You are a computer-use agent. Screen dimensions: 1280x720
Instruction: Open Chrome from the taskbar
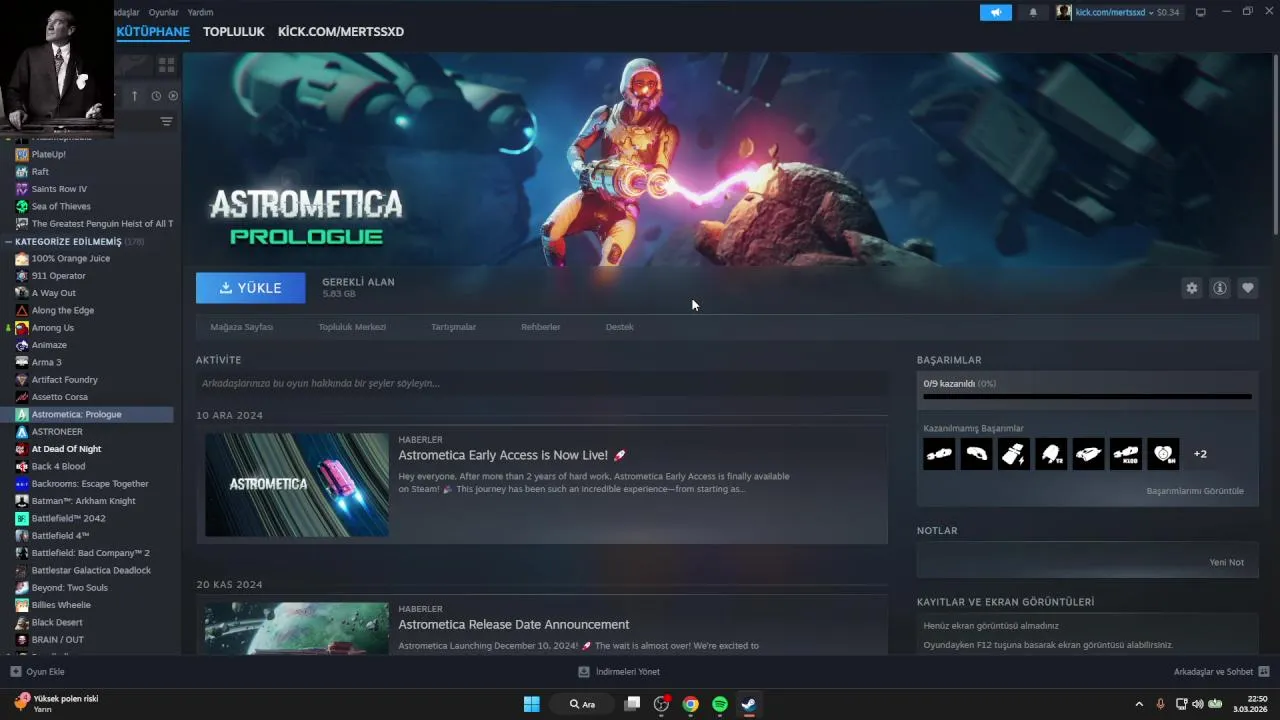click(690, 704)
